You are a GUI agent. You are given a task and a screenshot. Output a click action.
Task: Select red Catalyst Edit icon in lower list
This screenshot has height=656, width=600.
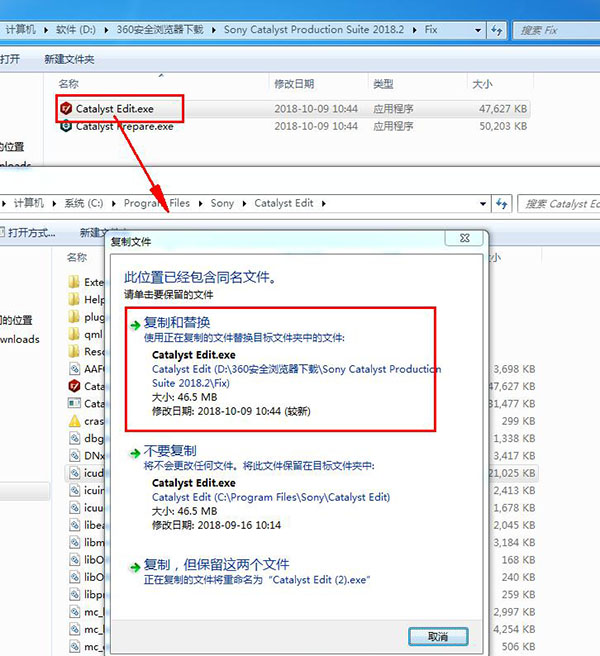(74, 386)
